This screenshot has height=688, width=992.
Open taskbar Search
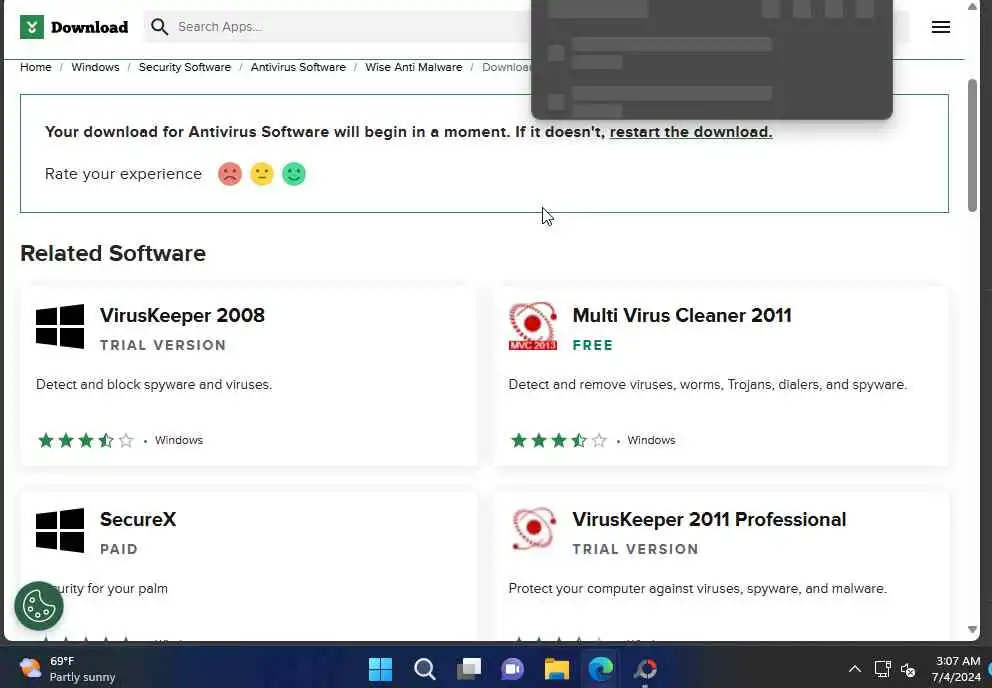[x=425, y=668]
